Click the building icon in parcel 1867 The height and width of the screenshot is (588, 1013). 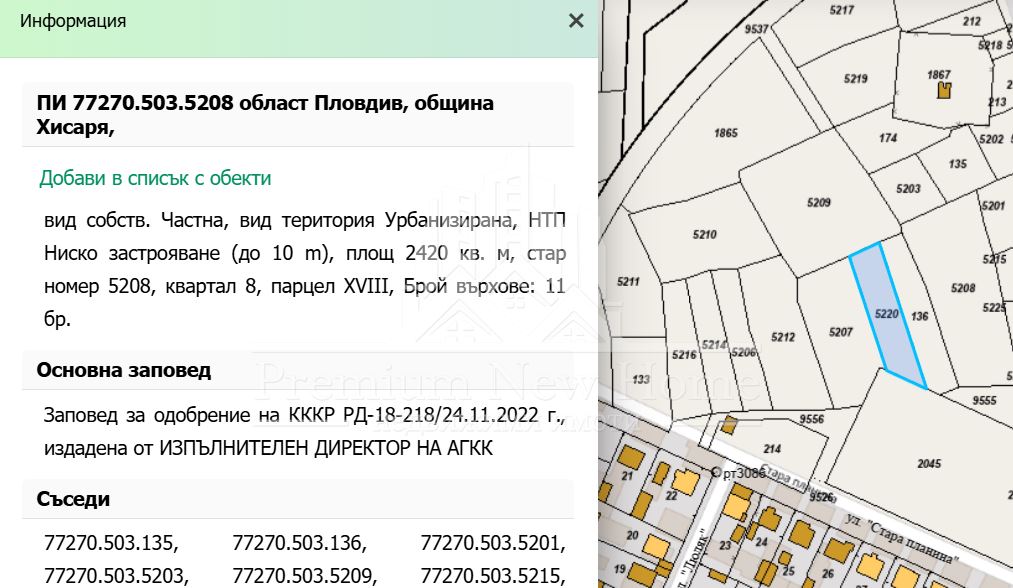point(943,92)
